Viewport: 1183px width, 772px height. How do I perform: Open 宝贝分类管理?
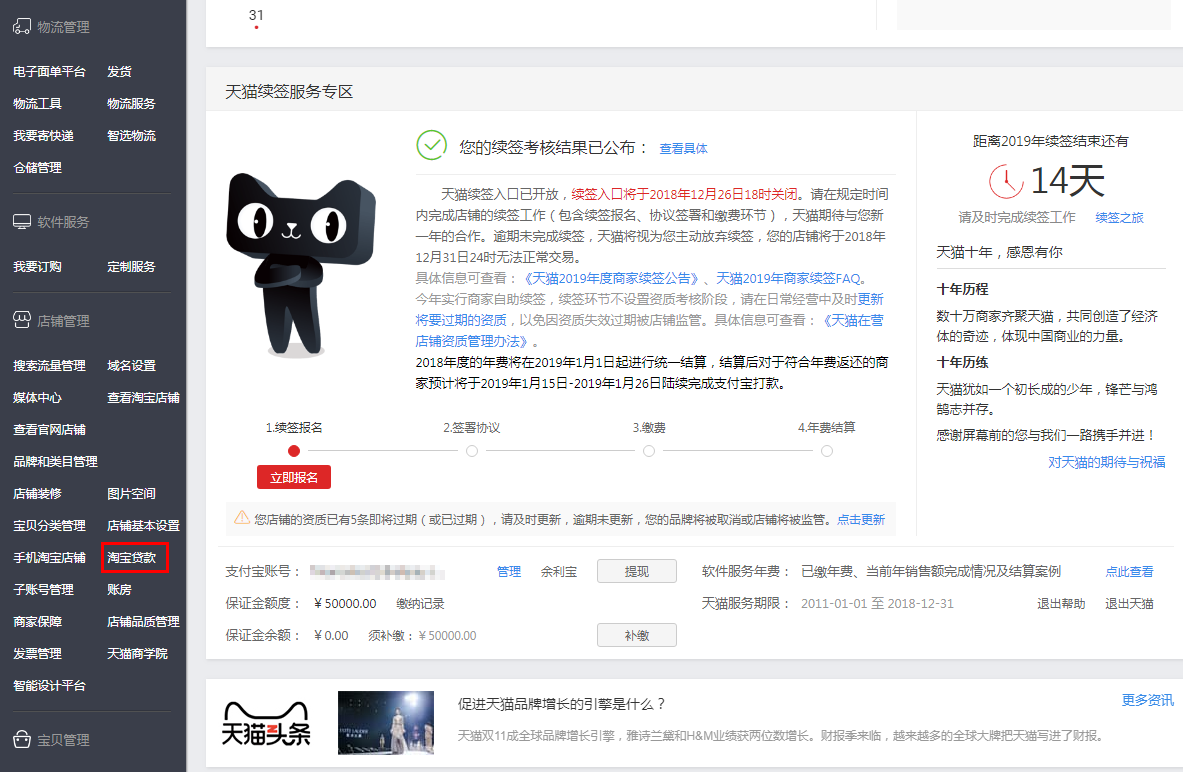(49, 525)
